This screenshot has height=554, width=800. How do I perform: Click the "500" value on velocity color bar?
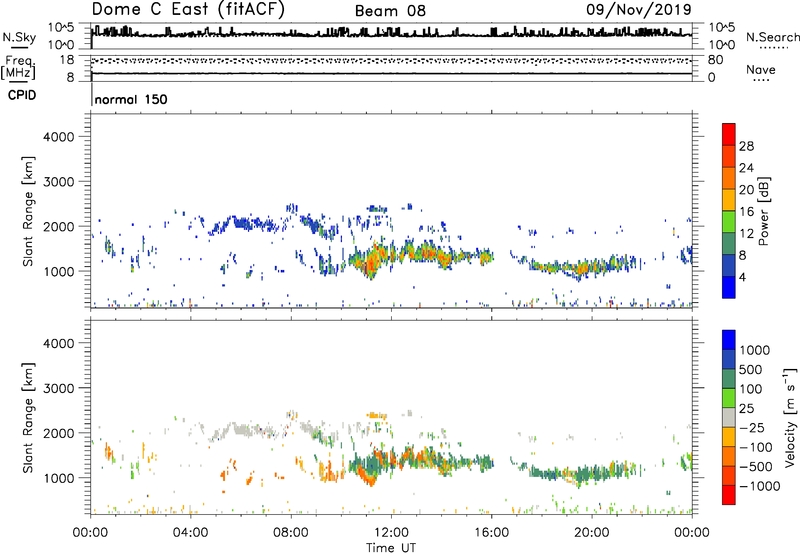coord(751,369)
